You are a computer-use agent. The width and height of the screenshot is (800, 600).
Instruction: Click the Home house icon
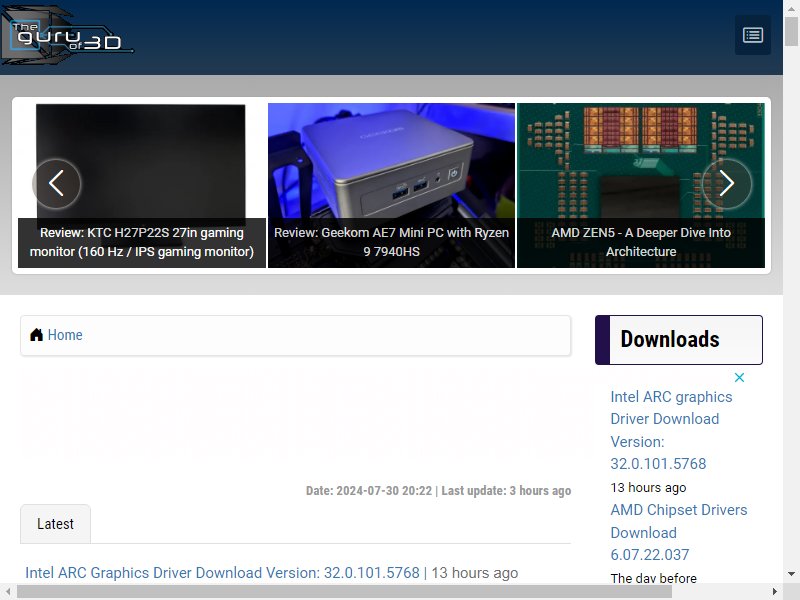tap(36, 335)
